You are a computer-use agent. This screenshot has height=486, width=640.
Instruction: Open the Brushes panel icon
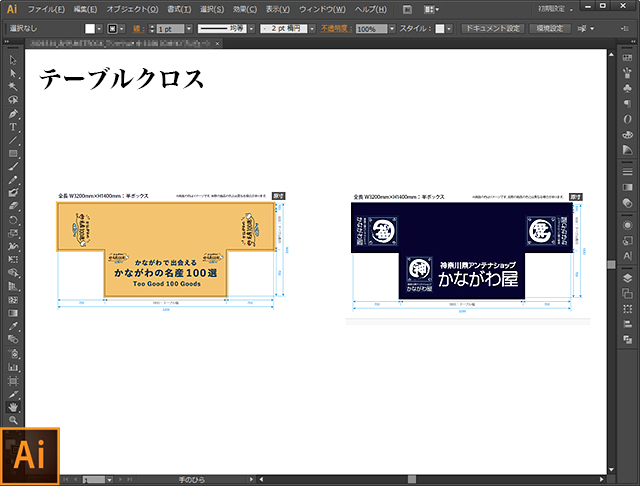click(x=627, y=73)
